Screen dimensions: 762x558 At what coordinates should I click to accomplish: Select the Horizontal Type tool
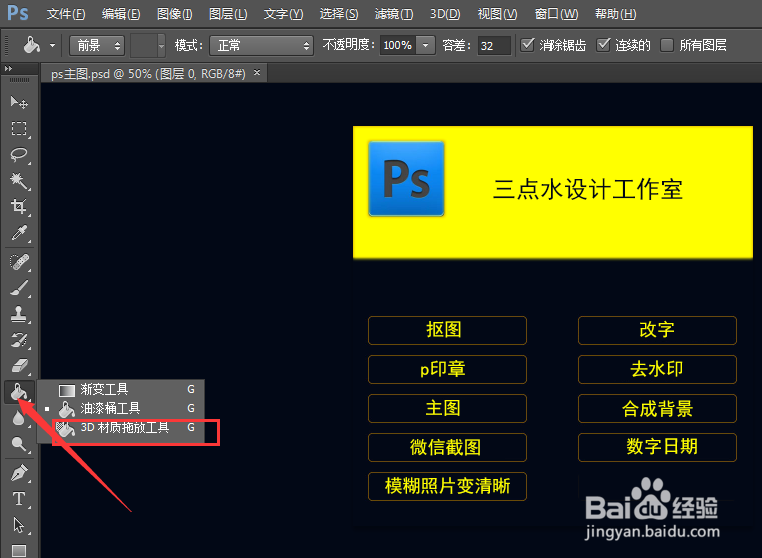19,499
